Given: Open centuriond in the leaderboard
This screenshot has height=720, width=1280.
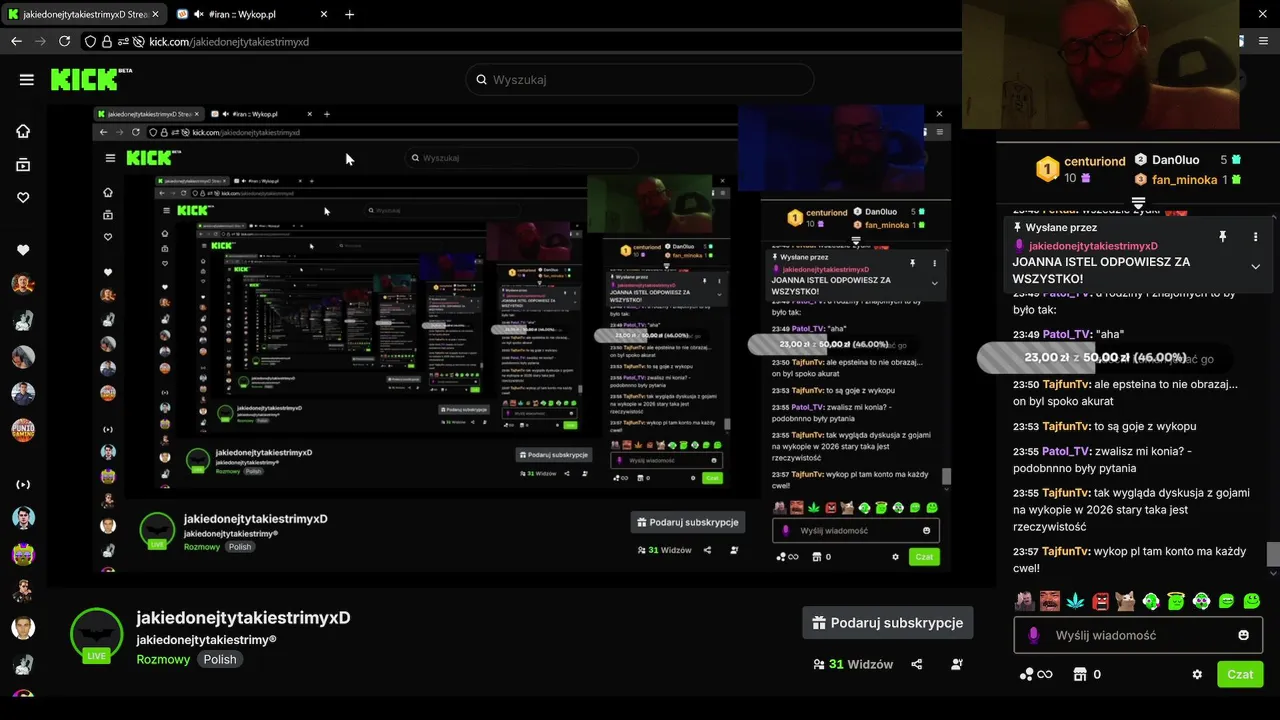Looking at the screenshot, I should pyautogui.click(x=1094, y=161).
